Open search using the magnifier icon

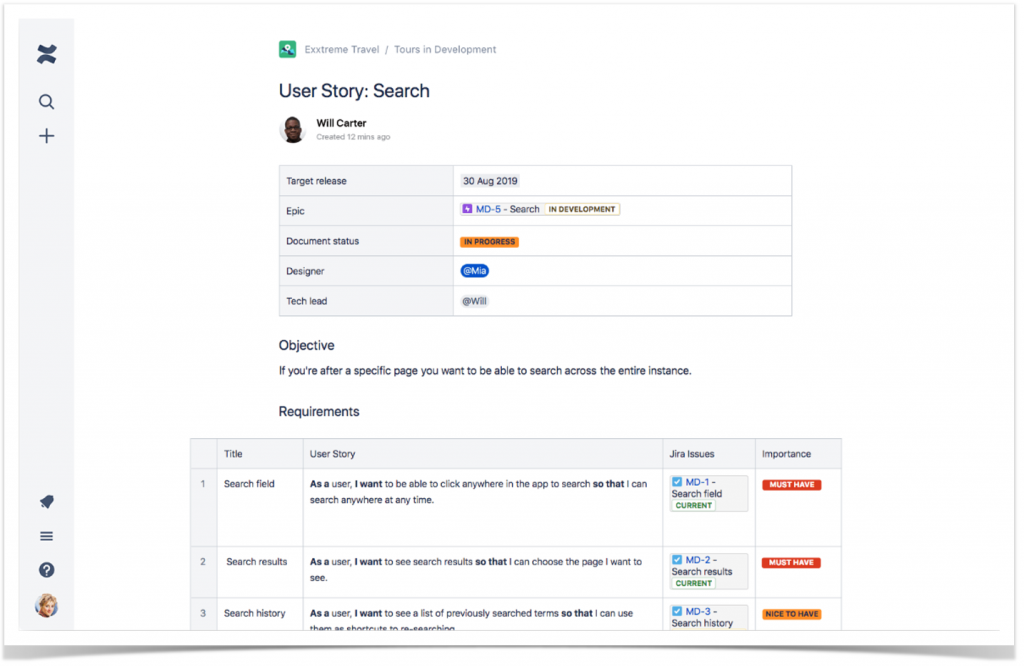click(x=46, y=101)
